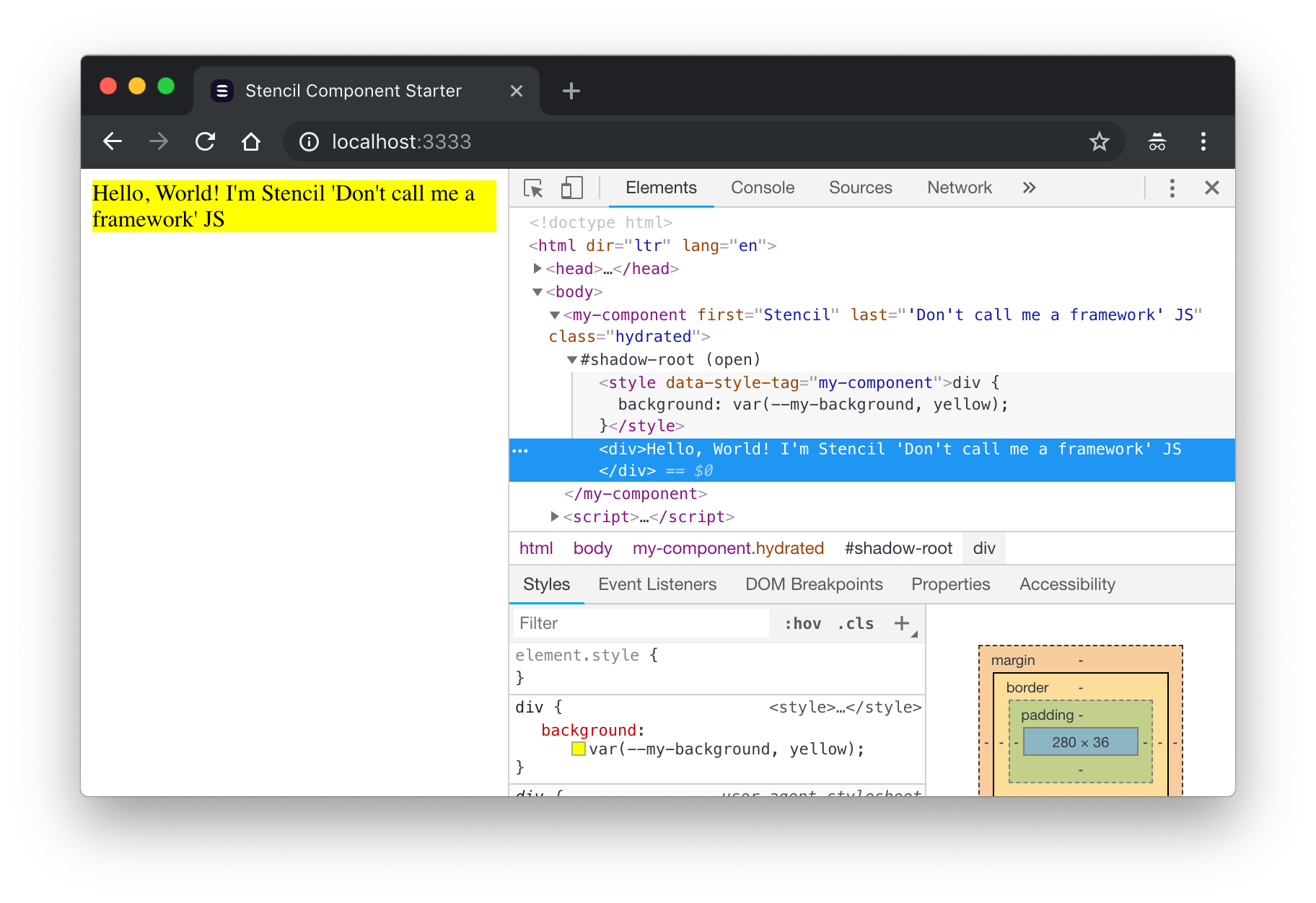Click the doctype html line
The image size is (1316, 903).
(600, 222)
